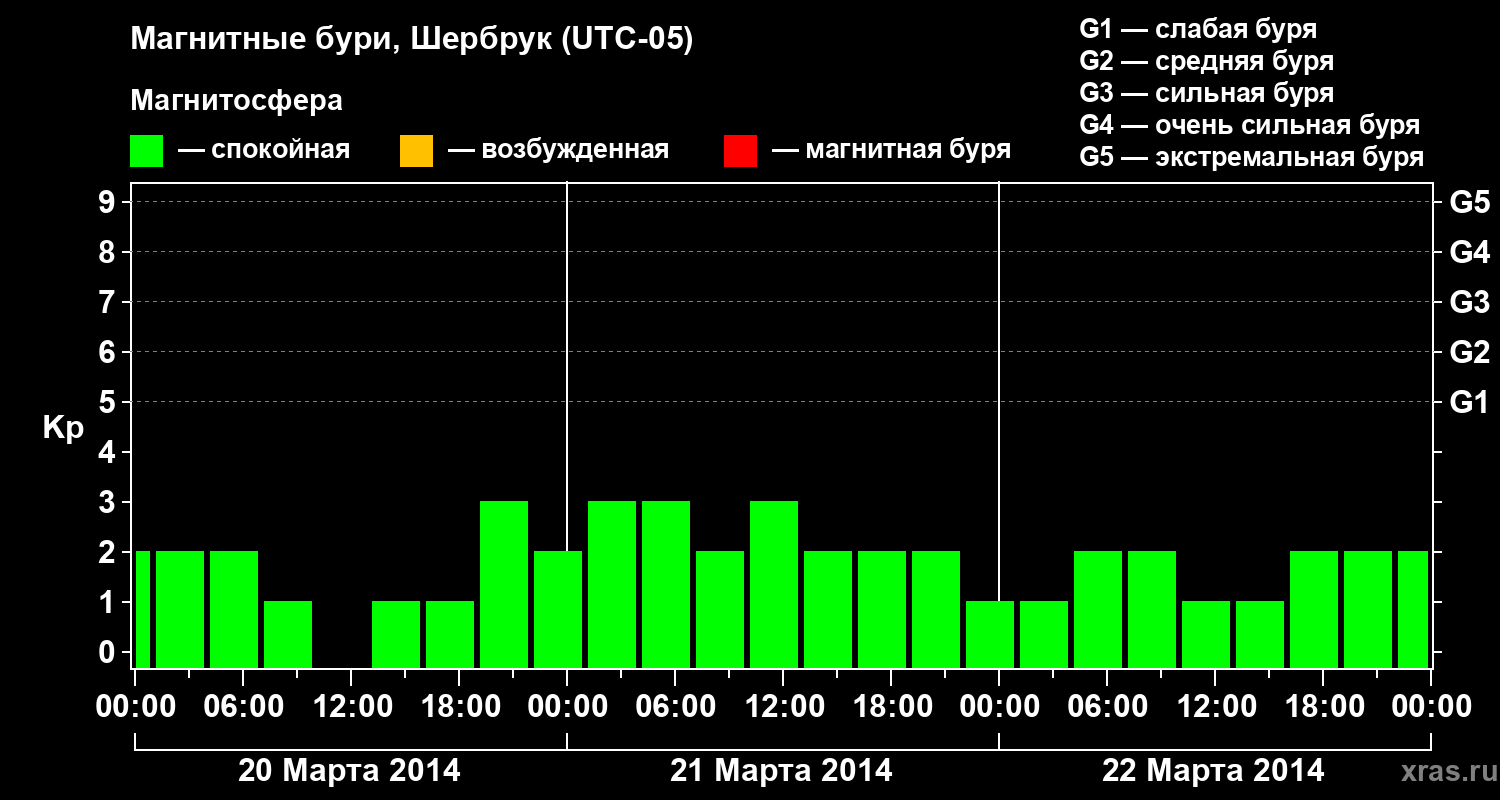Screen dimensions: 1500x800
Task: Click the 'Магнитосфера' heading text
Action: 237,101
